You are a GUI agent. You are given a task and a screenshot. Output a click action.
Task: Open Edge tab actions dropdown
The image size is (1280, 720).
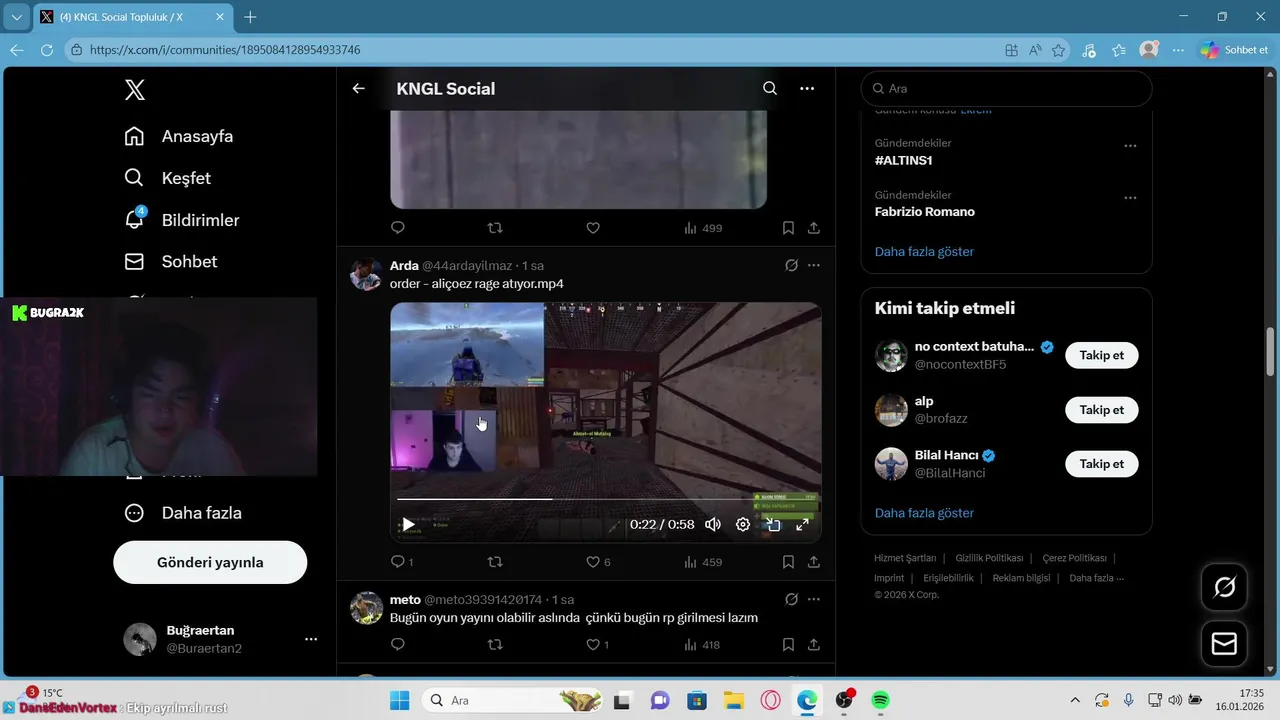tap(16, 17)
